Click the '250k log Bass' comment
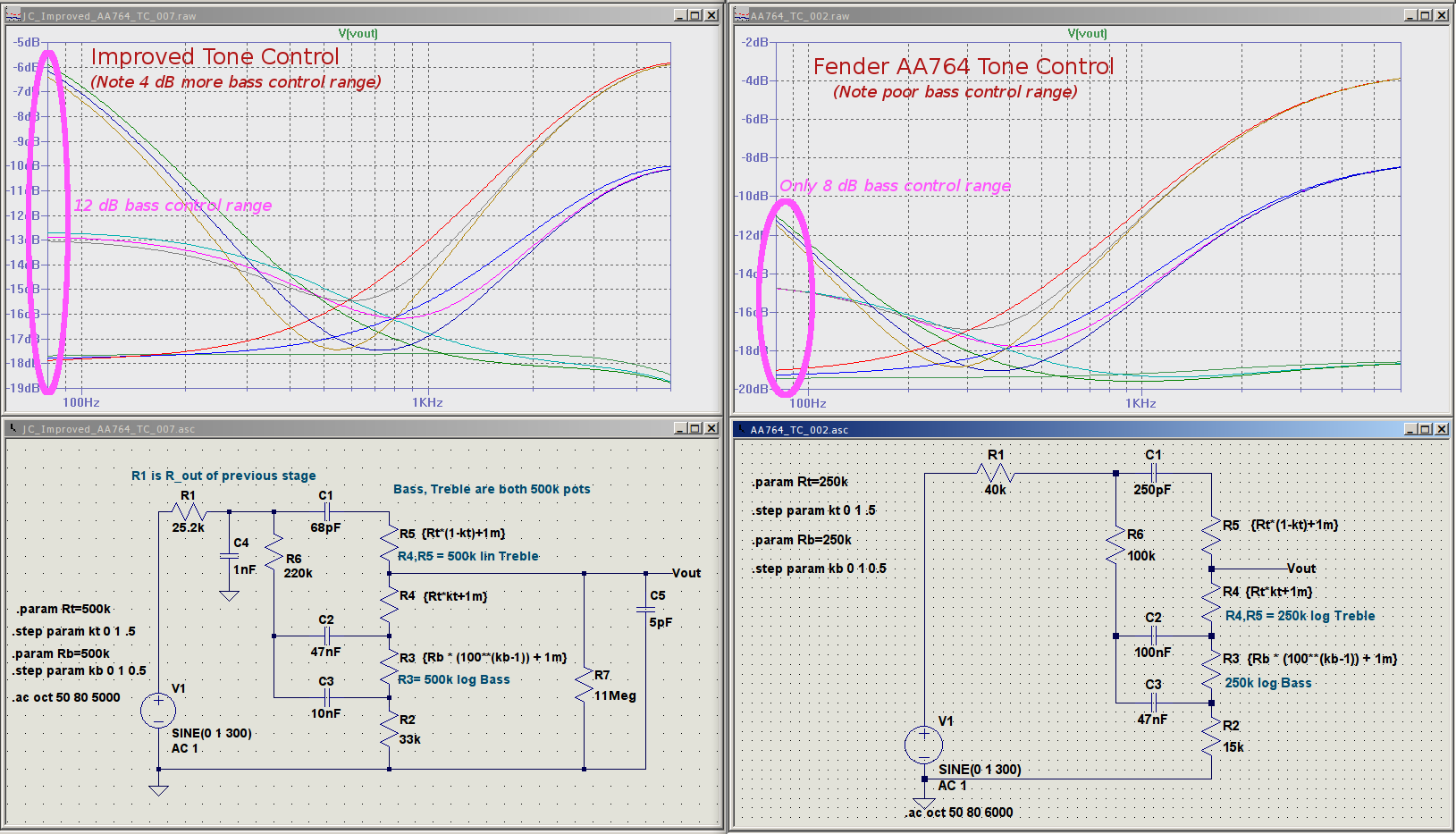The height and width of the screenshot is (834, 1456). (x=1268, y=683)
